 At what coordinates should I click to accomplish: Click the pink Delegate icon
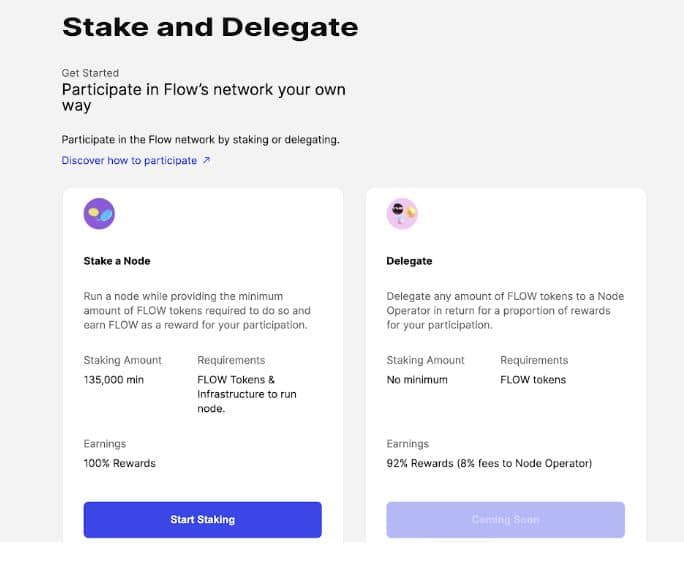(402, 213)
